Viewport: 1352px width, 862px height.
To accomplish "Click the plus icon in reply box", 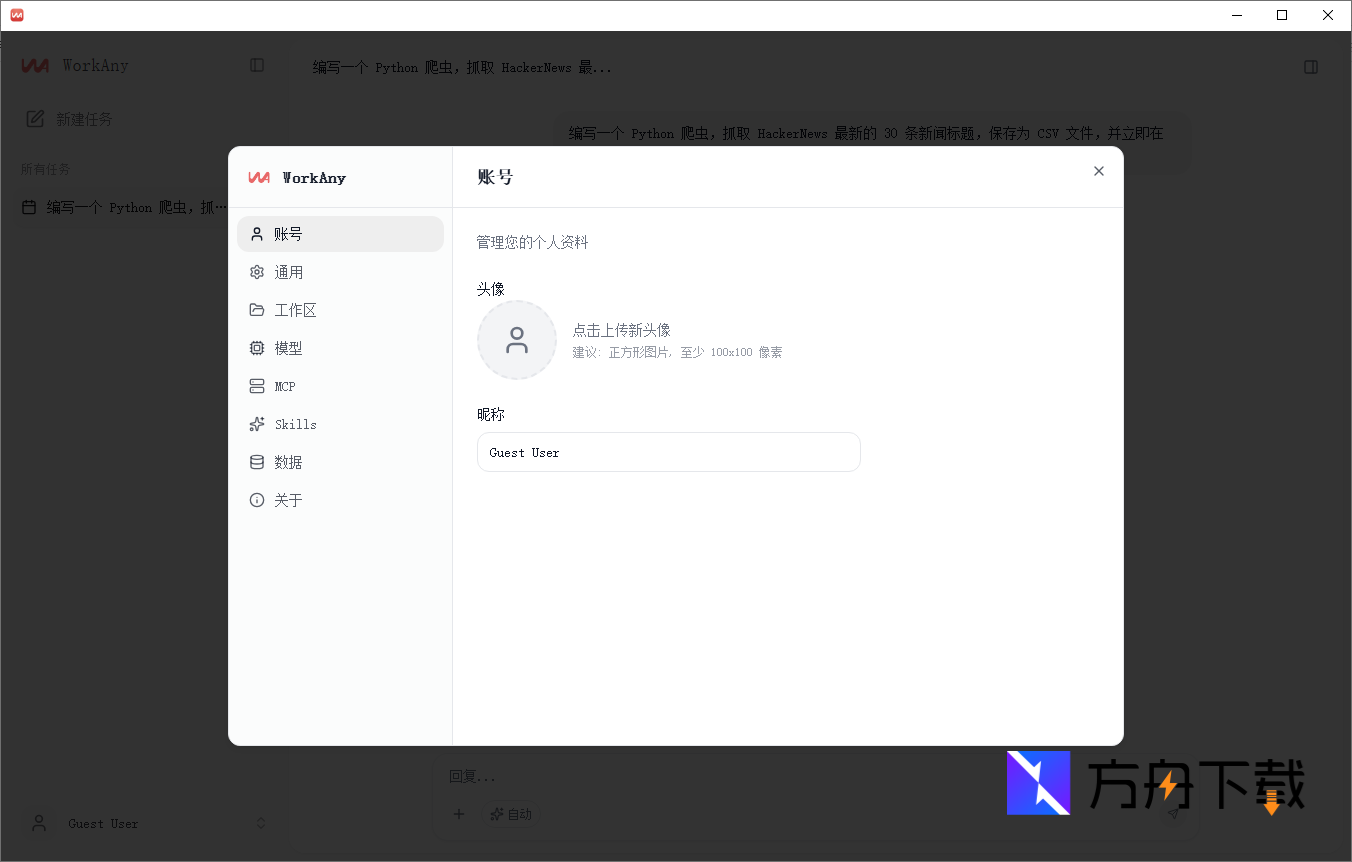I will click(x=459, y=814).
